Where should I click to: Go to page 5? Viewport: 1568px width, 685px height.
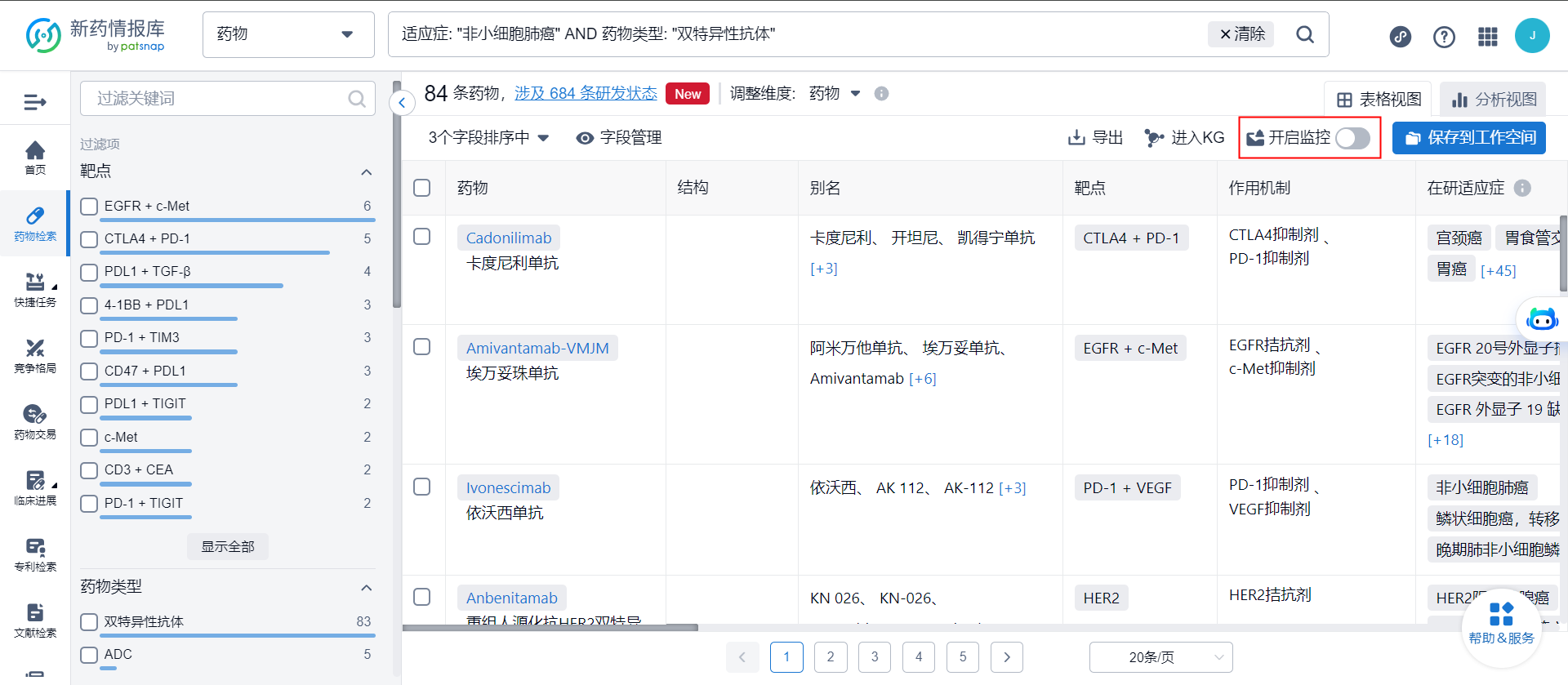(x=963, y=657)
